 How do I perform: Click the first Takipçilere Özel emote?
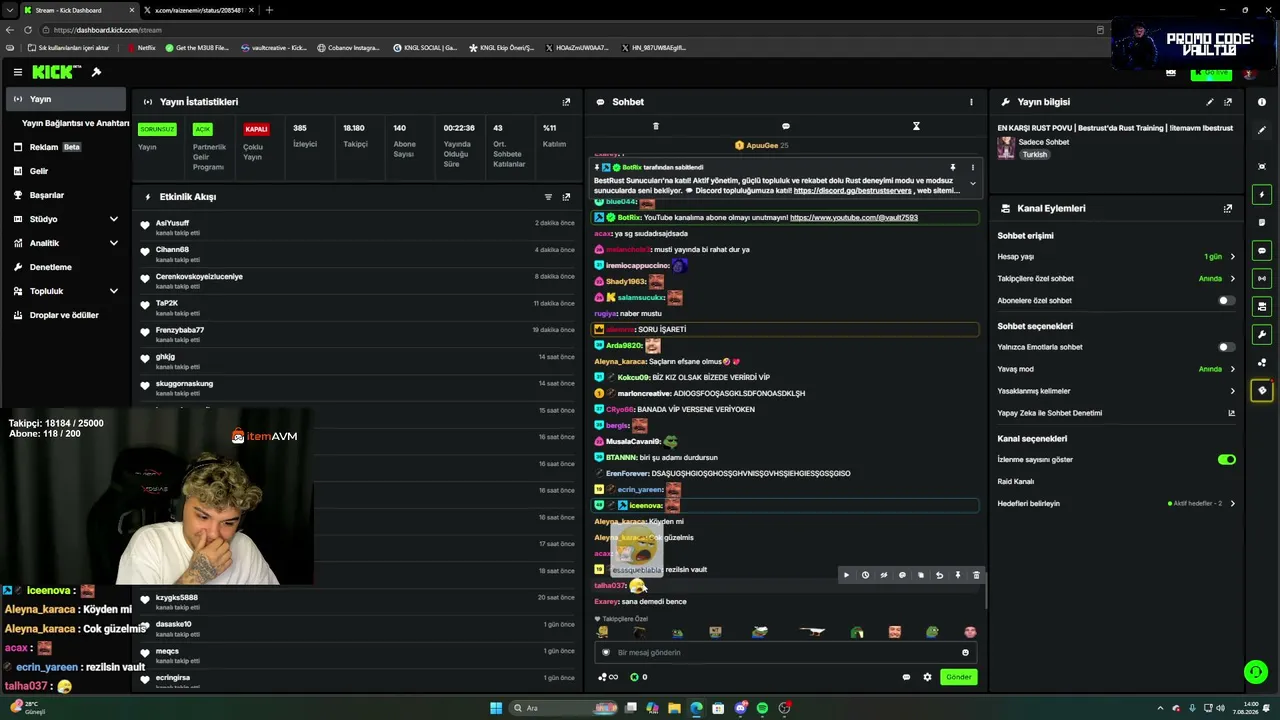pyautogui.click(x=602, y=632)
